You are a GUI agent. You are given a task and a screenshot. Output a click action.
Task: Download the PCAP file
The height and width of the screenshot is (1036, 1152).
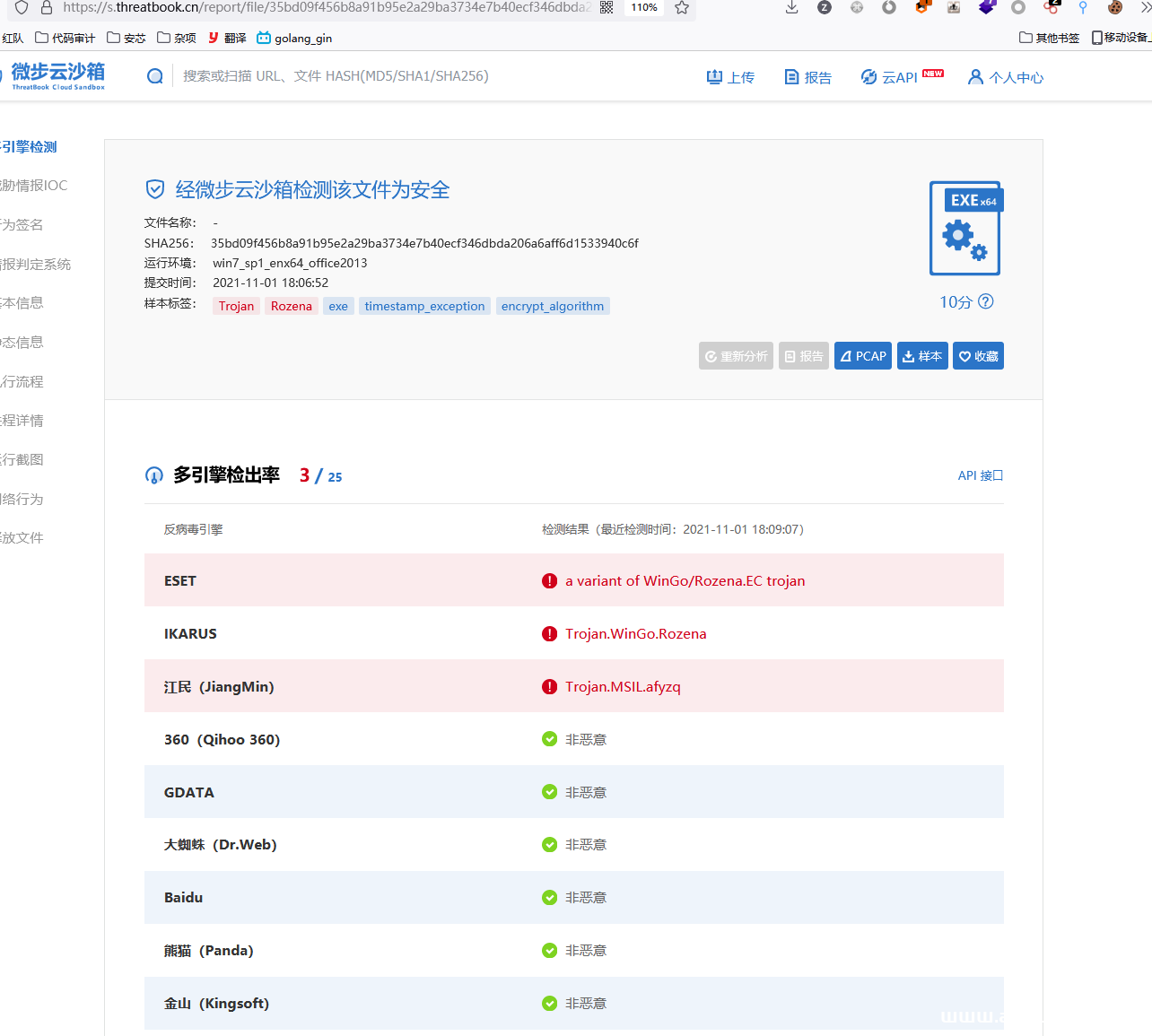(x=862, y=356)
